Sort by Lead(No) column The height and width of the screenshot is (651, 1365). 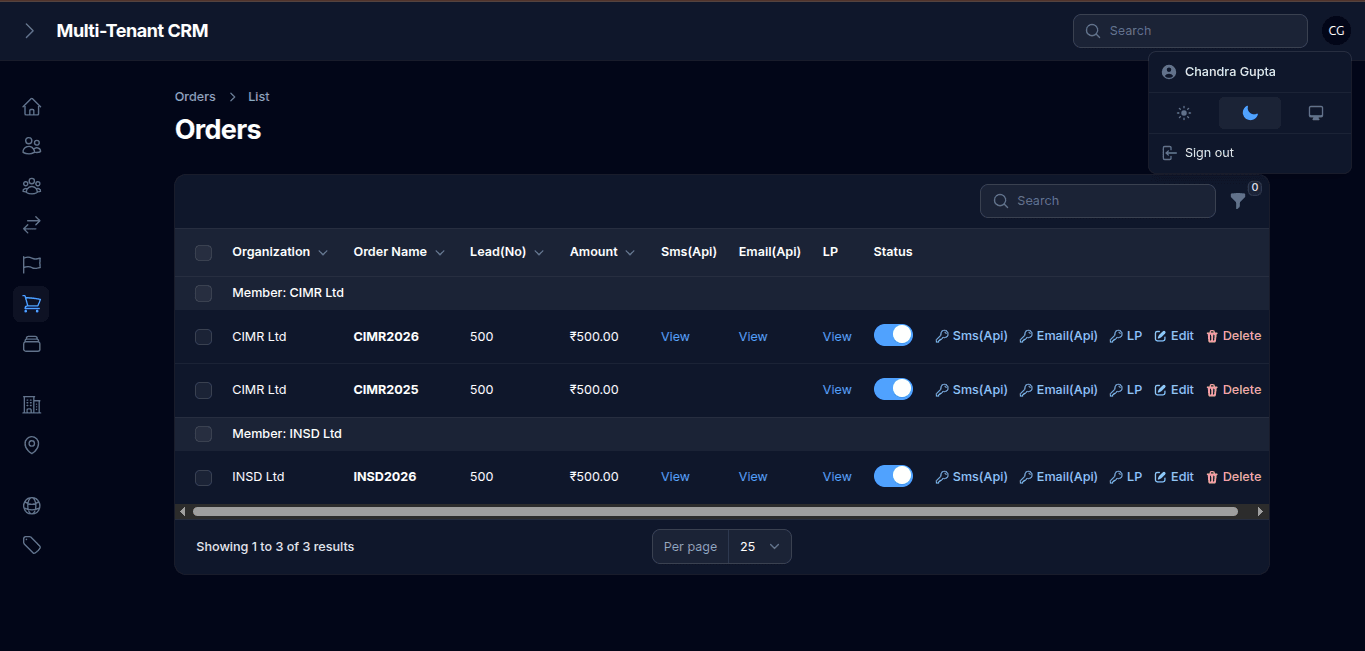click(x=507, y=252)
